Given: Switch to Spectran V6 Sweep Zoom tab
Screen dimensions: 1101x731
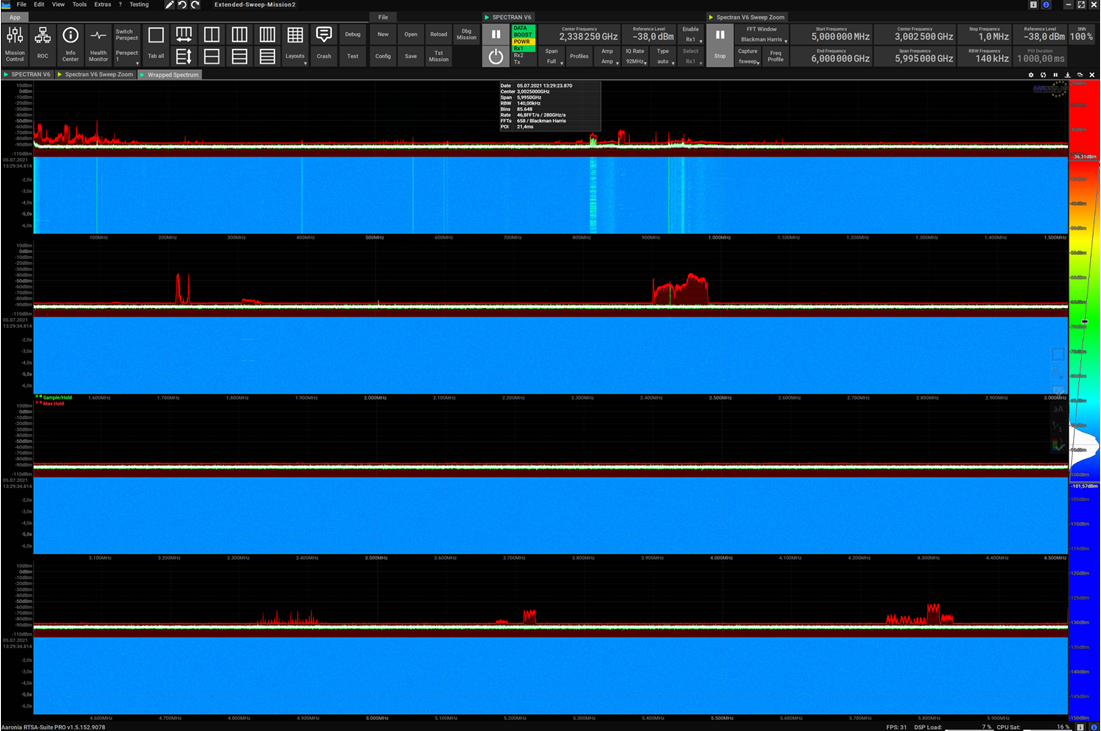Looking at the screenshot, I should coord(95,74).
